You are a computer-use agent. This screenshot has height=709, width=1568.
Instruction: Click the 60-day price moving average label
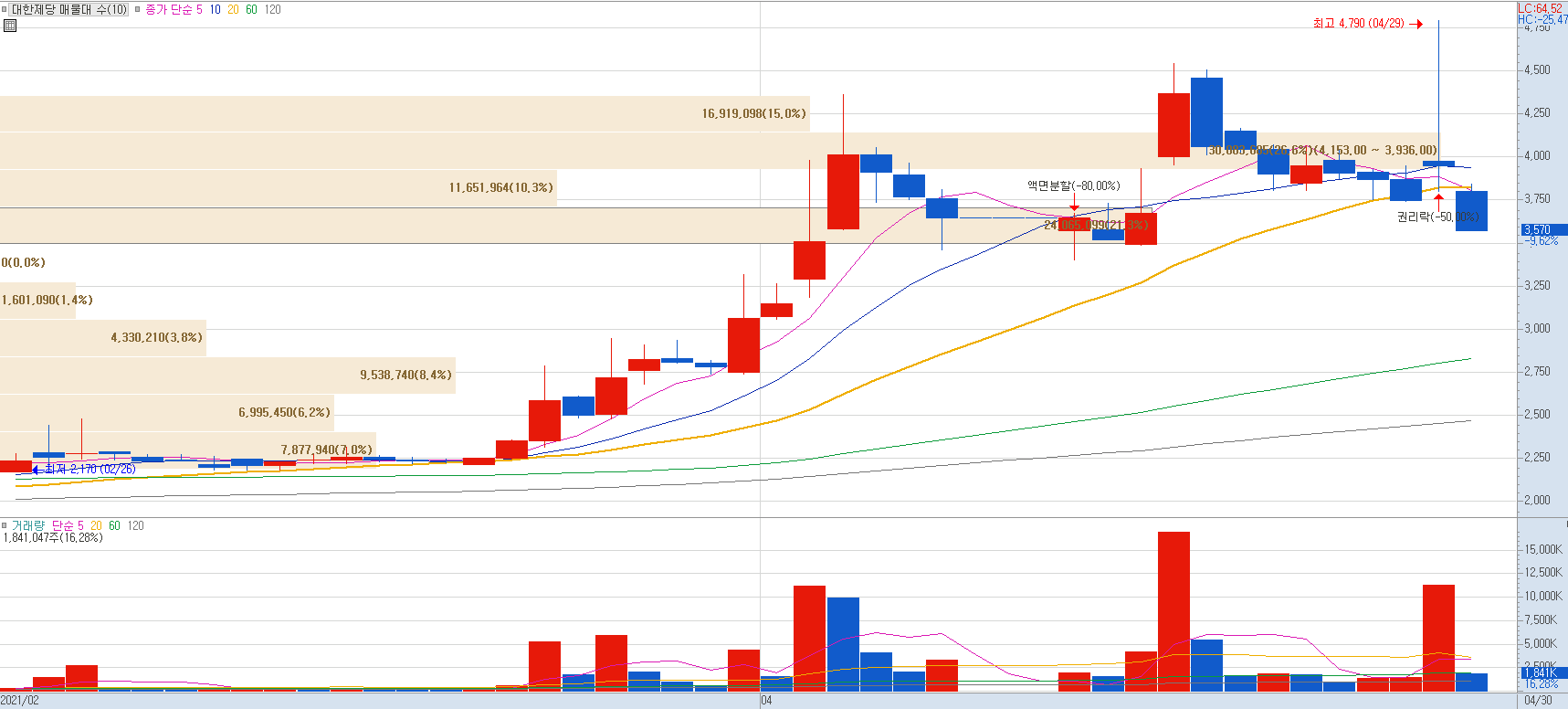click(251, 9)
